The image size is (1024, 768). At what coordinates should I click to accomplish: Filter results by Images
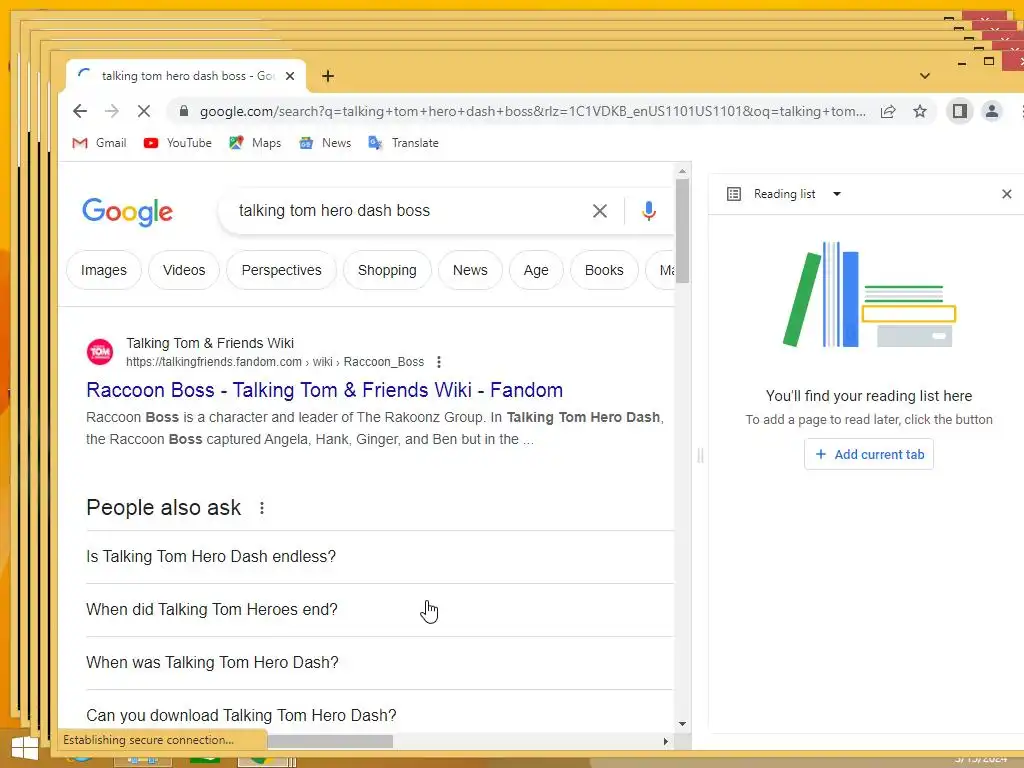click(104, 270)
